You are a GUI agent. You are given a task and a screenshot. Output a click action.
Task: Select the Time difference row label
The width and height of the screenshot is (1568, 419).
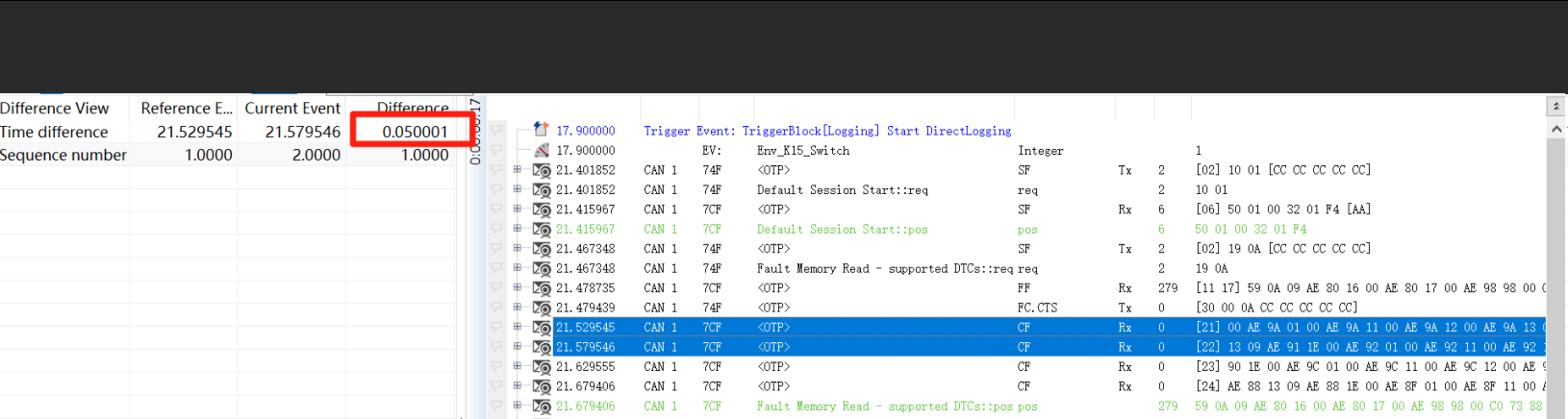pyautogui.click(x=54, y=132)
